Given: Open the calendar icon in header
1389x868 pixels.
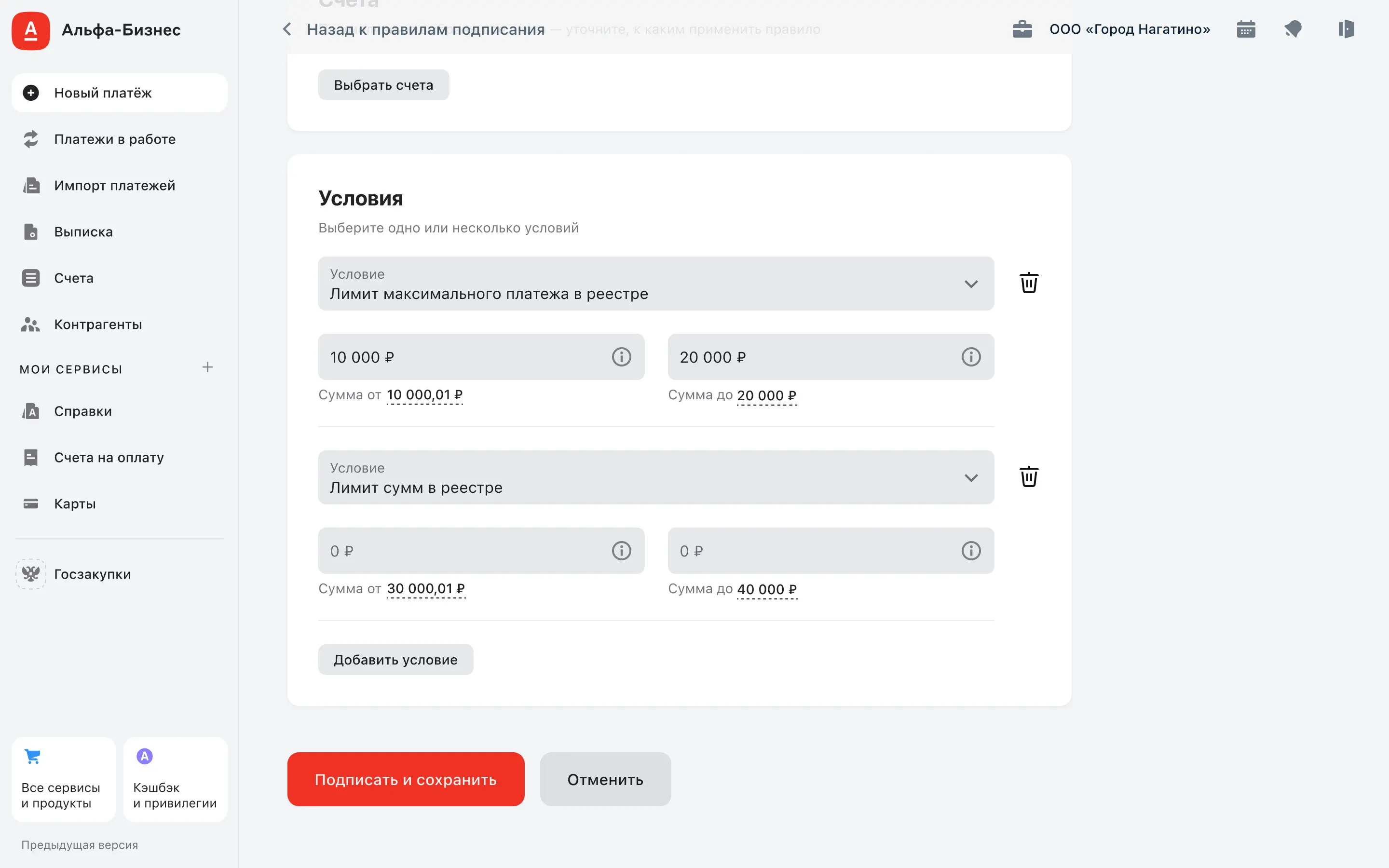Looking at the screenshot, I should pyautogui.click(x=1245, y=29).
